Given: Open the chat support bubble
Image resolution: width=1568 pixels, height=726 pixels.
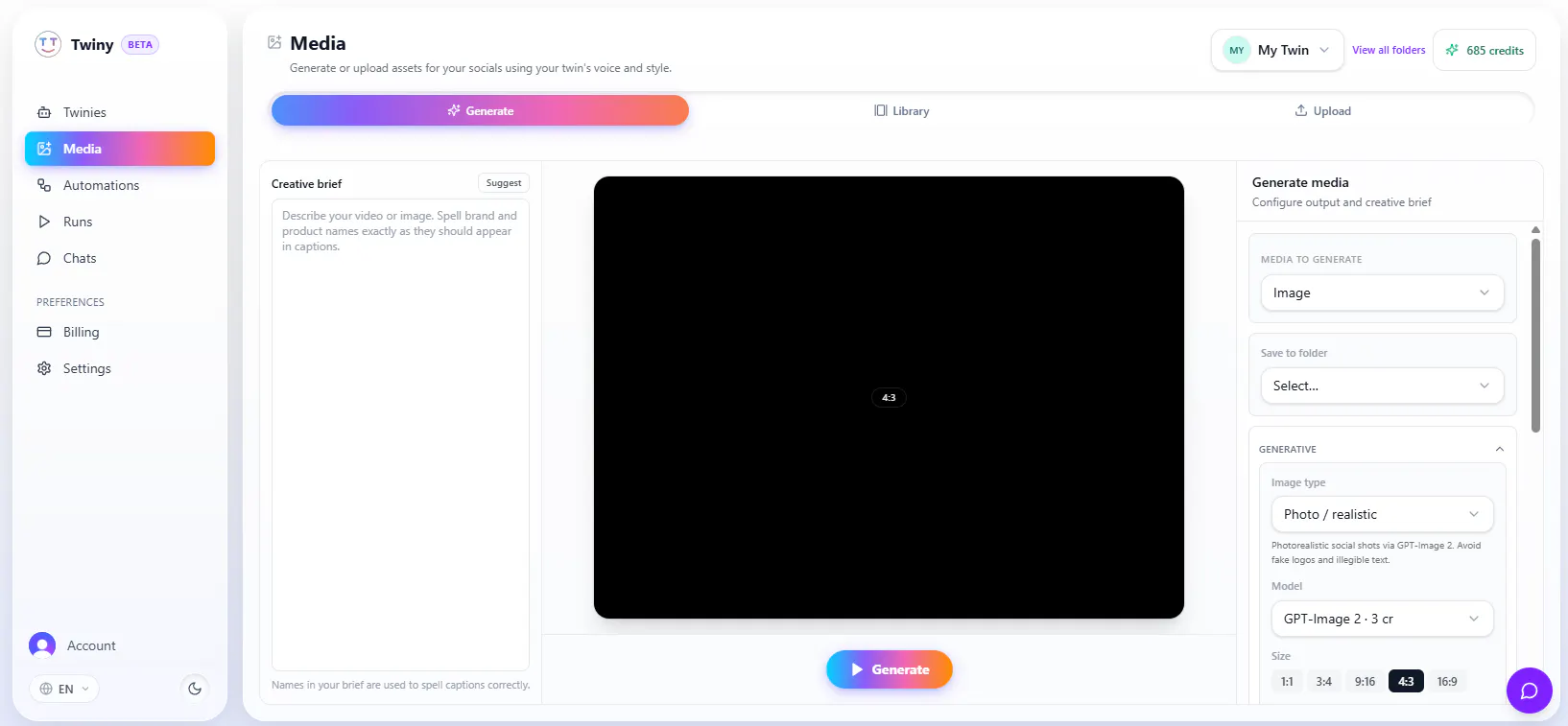Looking at the screenshot, I should 1530,691.
